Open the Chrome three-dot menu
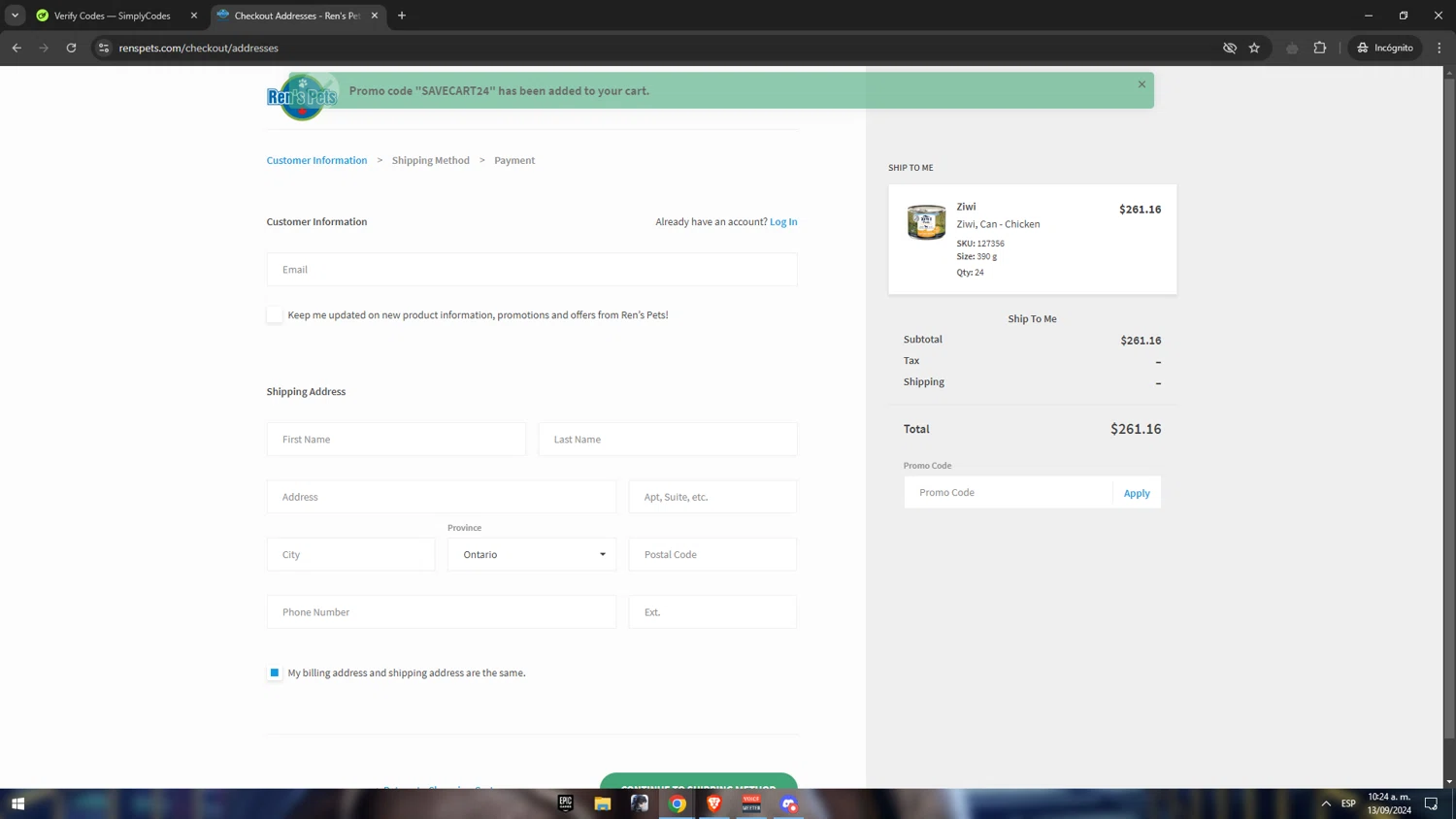The image size is (1456, 819). tap(1439, 48)
